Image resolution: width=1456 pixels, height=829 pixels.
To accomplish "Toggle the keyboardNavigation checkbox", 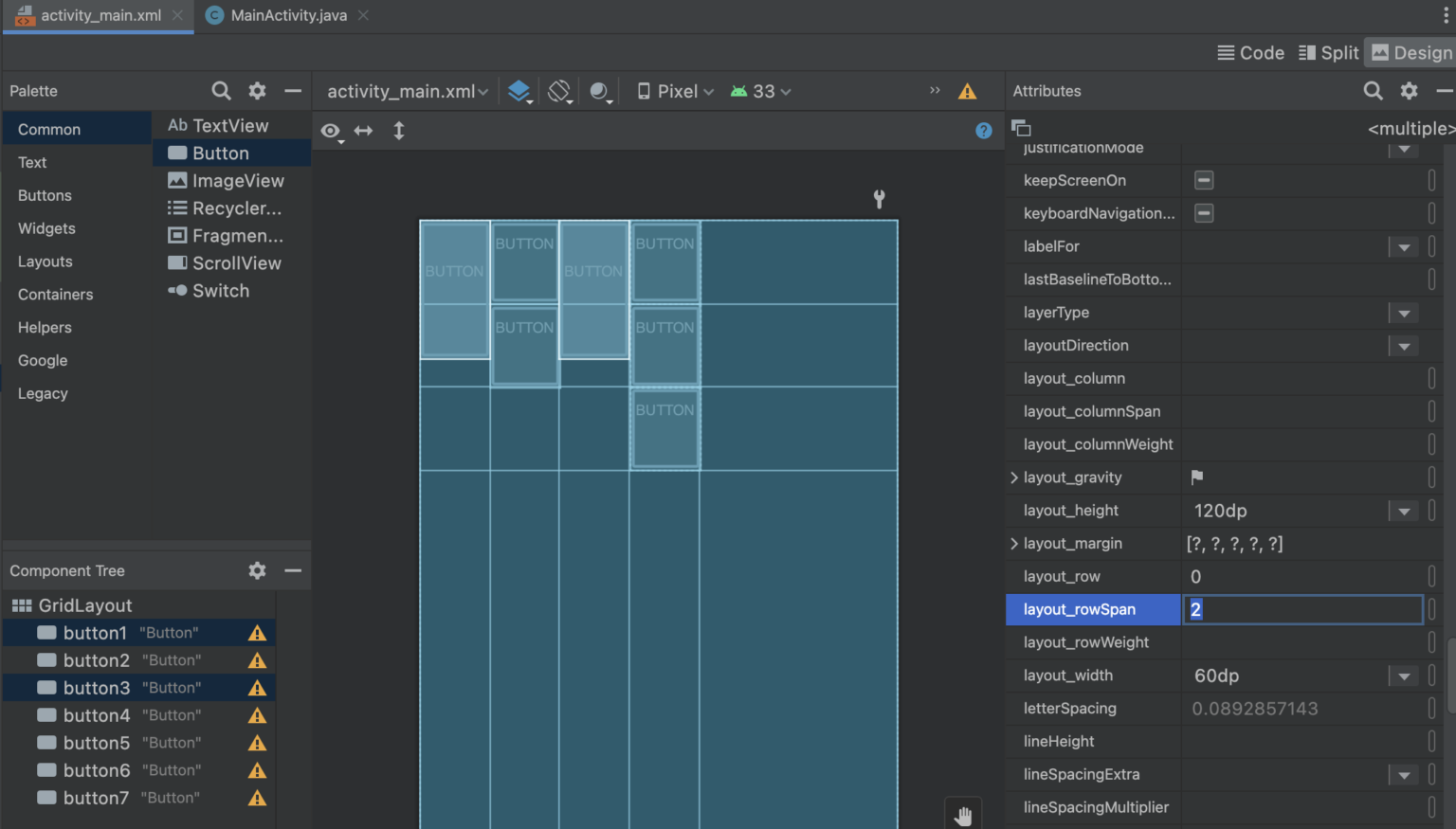I will 1204,213.
